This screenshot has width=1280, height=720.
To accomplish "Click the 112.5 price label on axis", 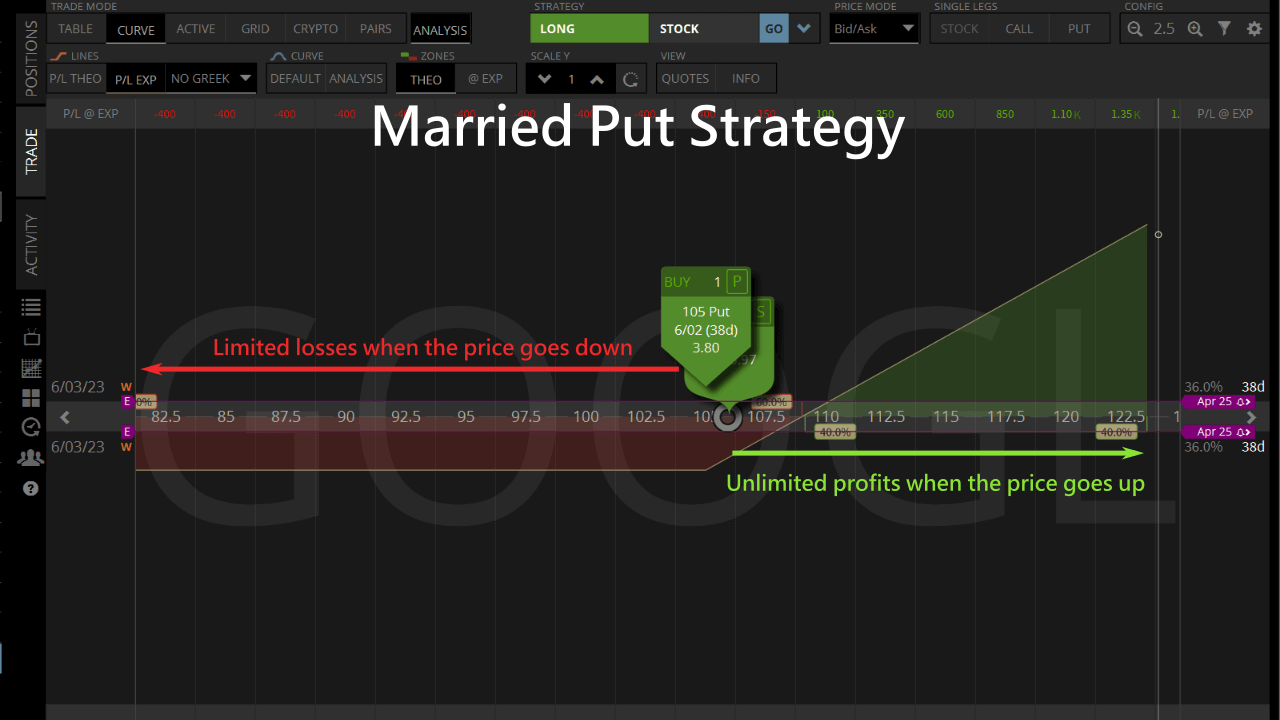I will coord(886,417).
